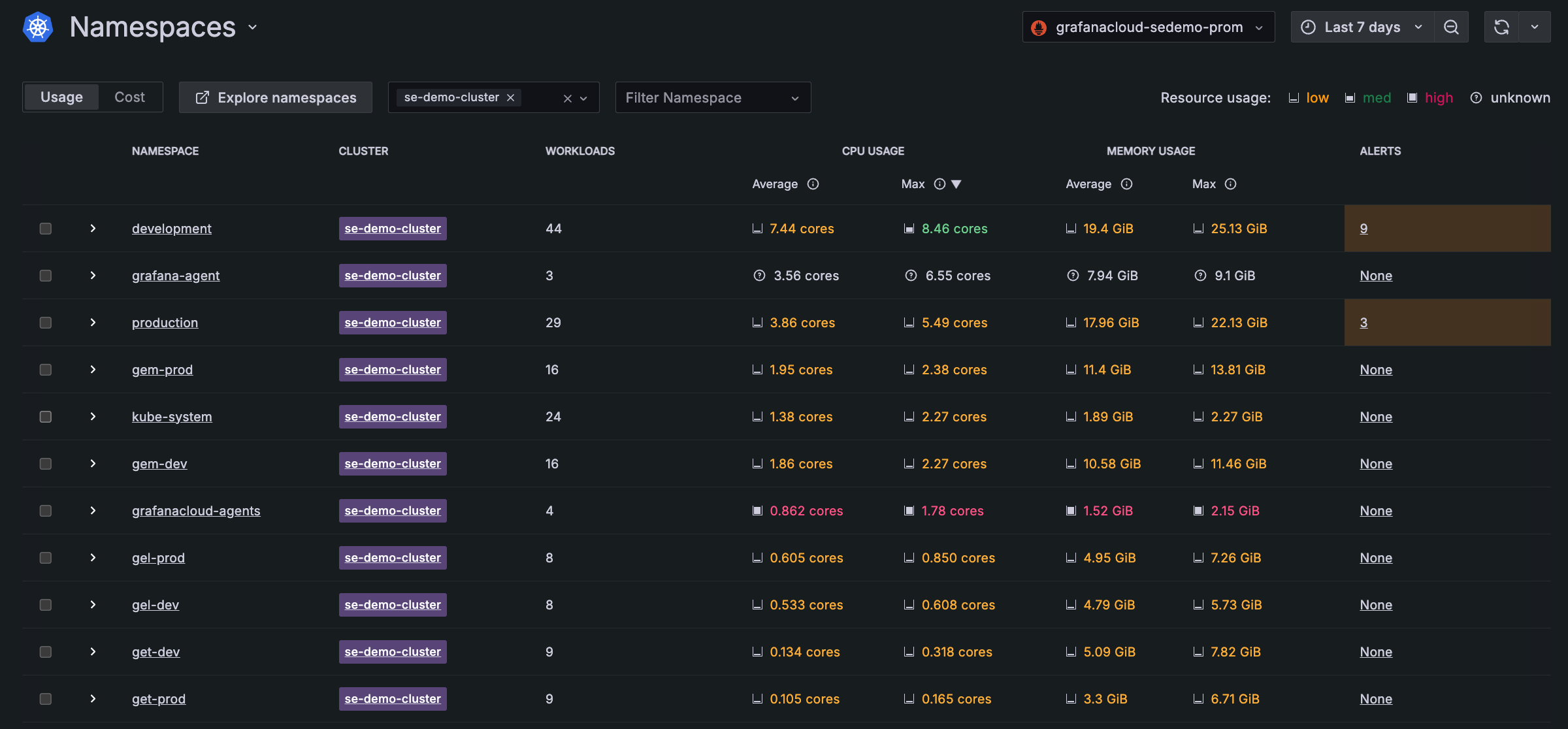Switch to the Cost tab

tap(129, 97)
